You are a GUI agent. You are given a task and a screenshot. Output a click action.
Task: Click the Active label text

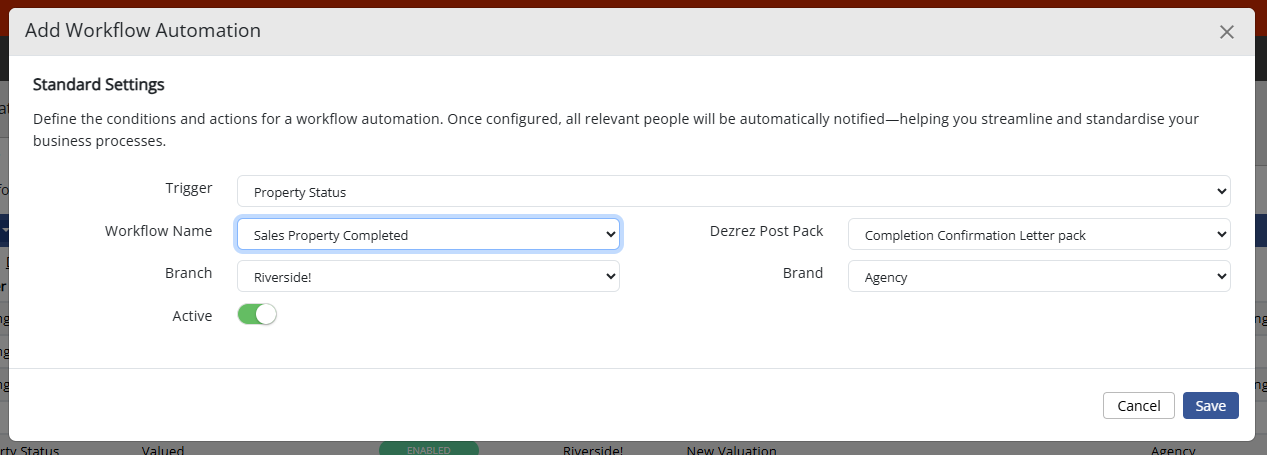click(192, 316)
